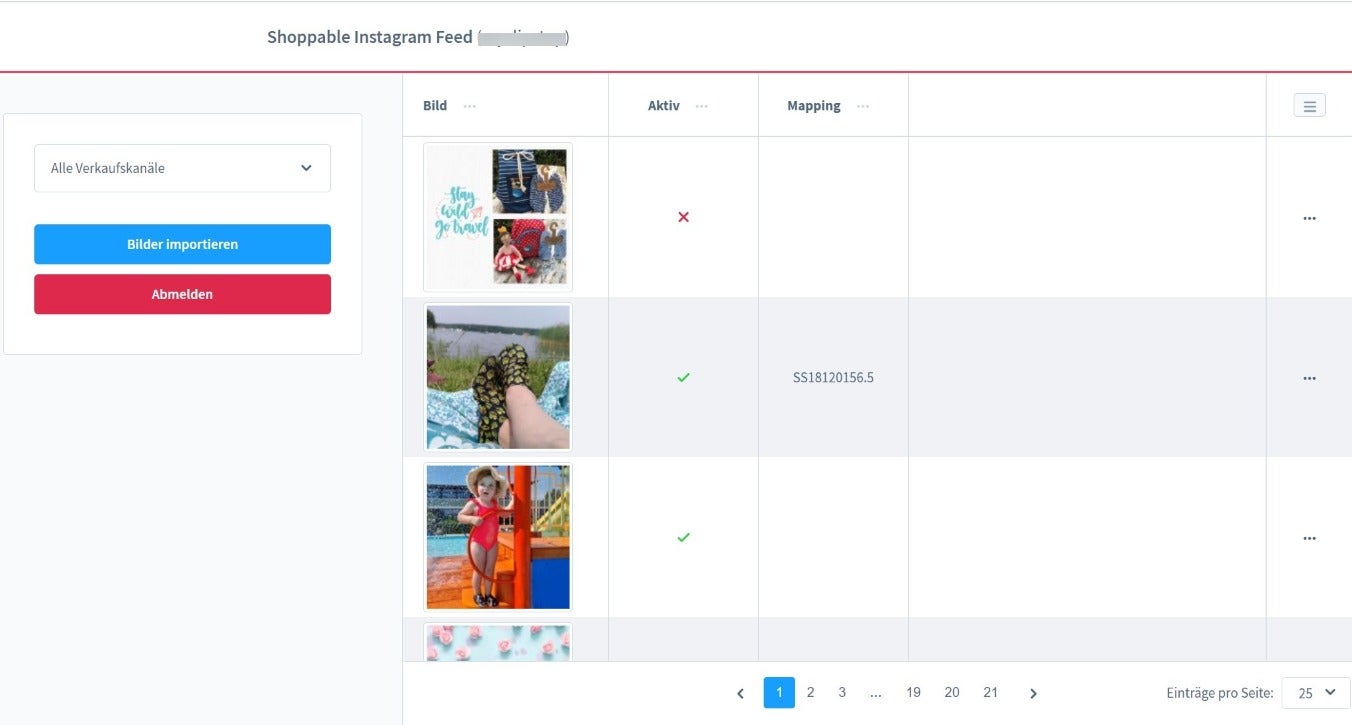Screen dimensions: 1352x725
Task: Jump to page 20
Action: 952,692
